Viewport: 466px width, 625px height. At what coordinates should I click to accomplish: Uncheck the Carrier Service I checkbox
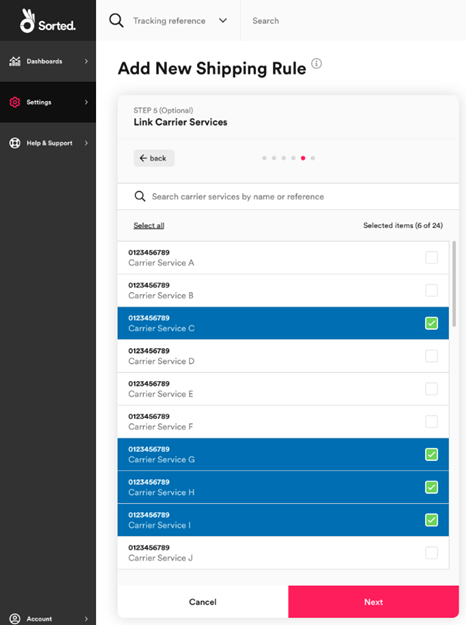click(x=431, y=520)
